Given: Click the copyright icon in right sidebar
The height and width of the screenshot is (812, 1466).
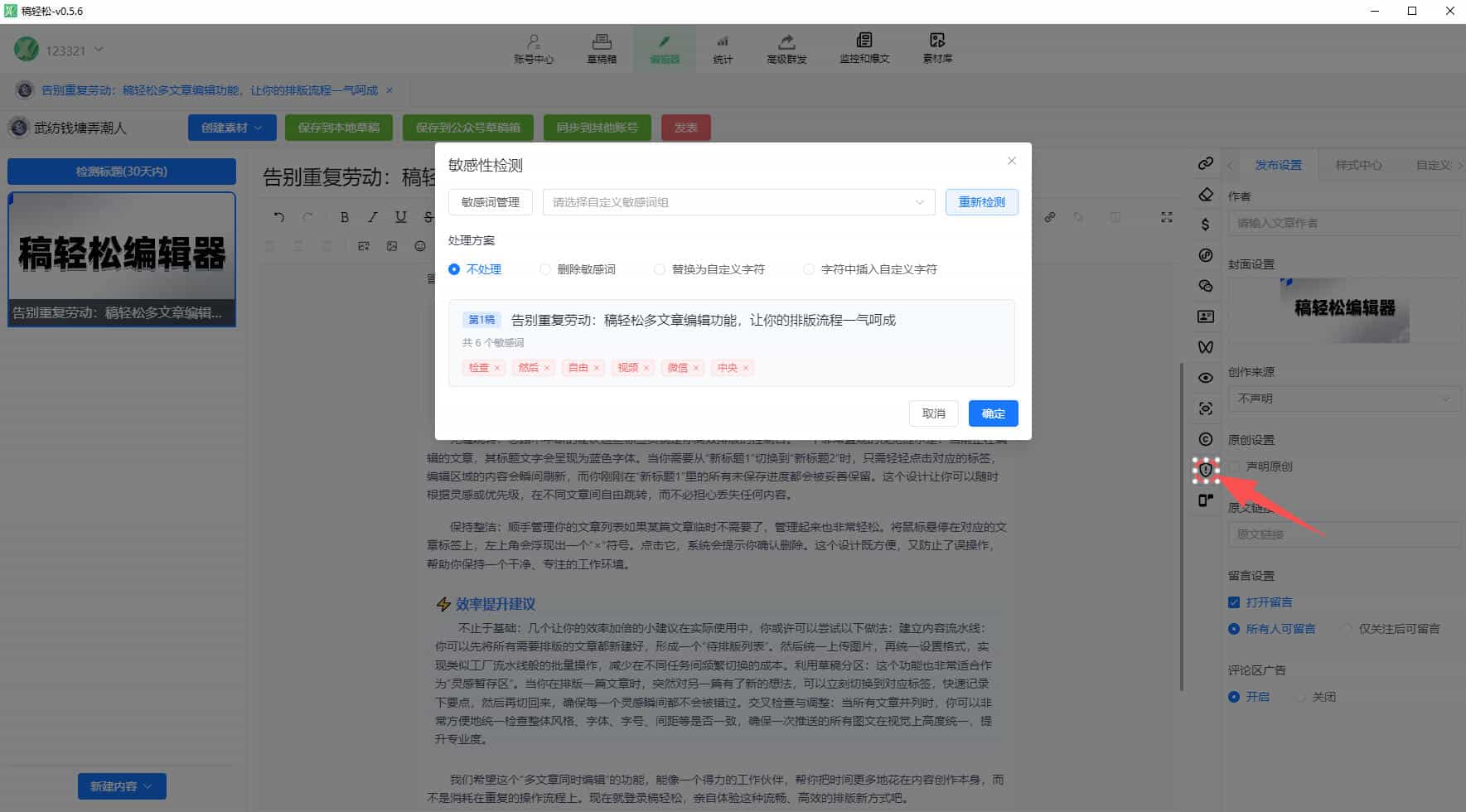Looking at the screenshot, I should [x=1205, y=438].
